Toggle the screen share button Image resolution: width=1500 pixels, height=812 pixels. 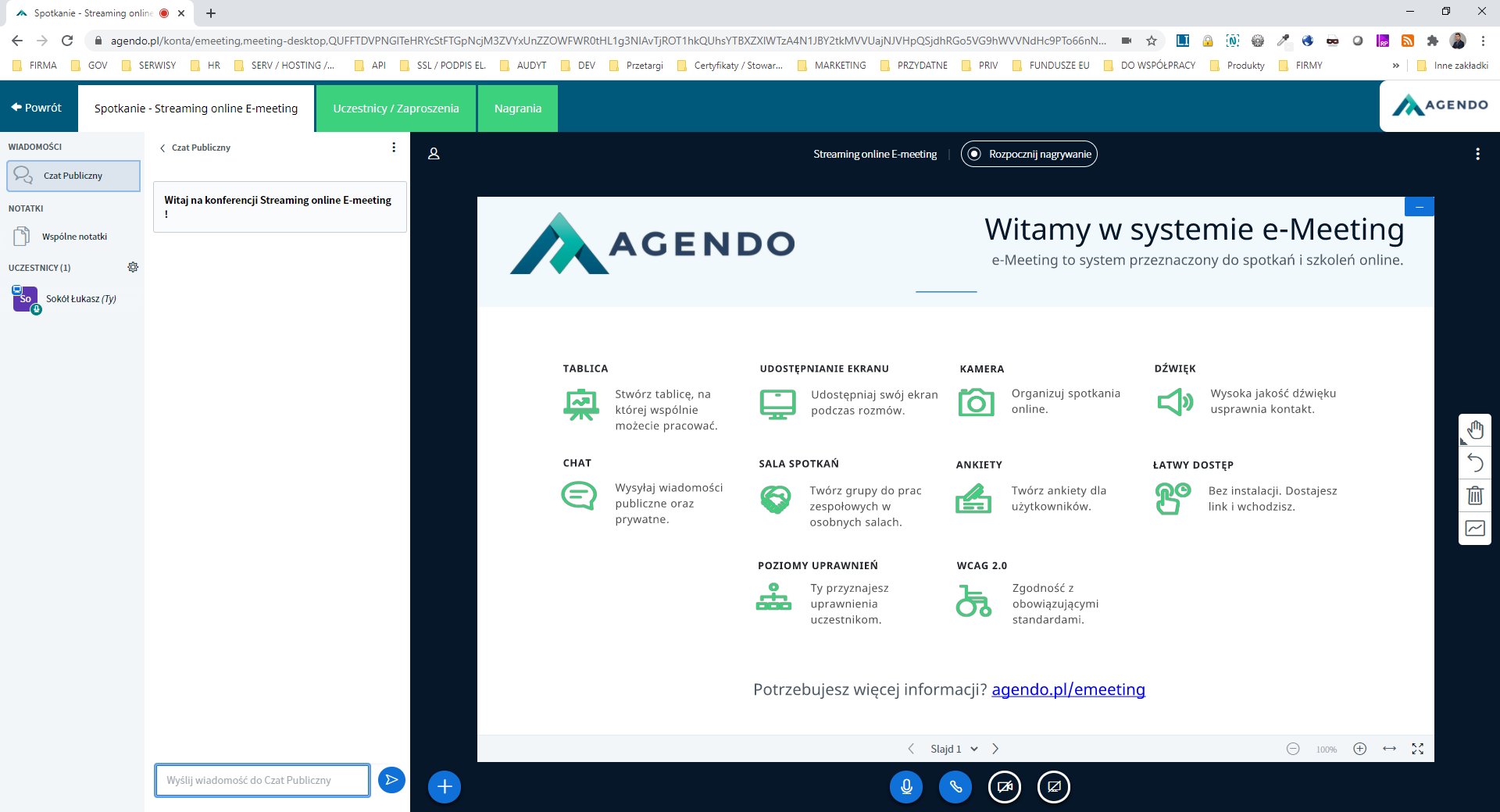(1054, 787)
